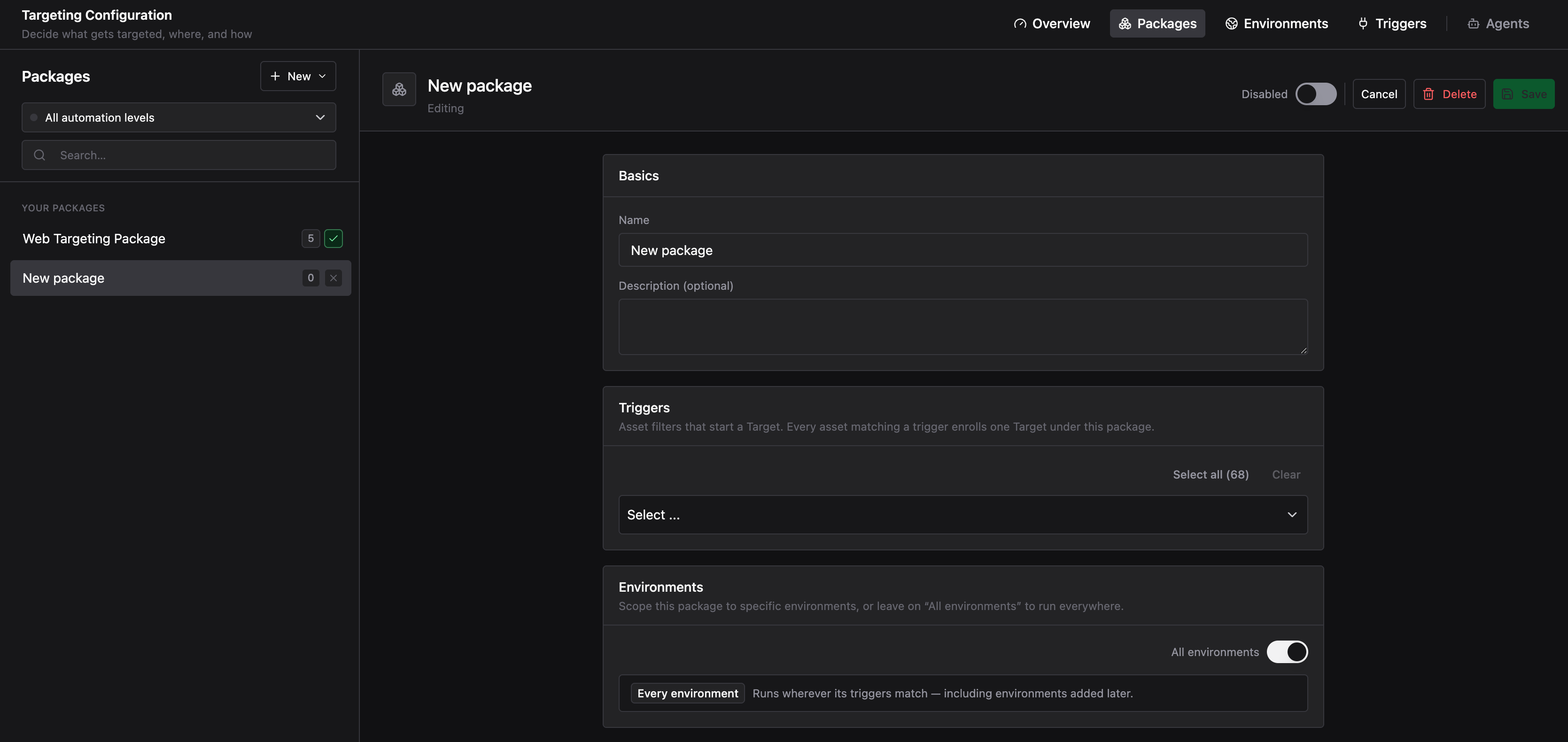Viewport: 1568px width, 742px height.
Task: Click the gauge icon next to Overview
Action: (1020, 24)
